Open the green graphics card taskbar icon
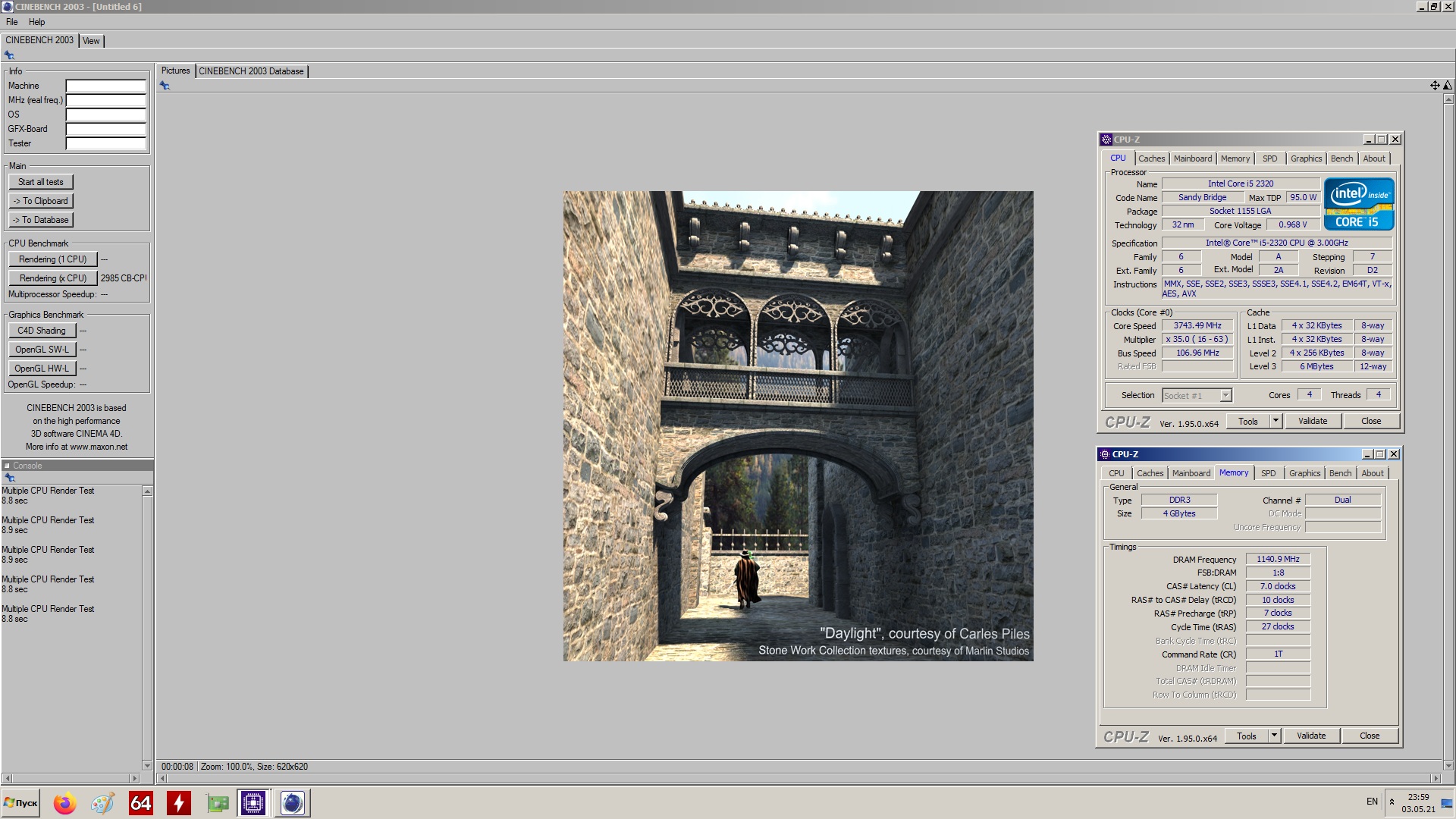This screenshot has width=1456, height=819. [x=218, y=803]
